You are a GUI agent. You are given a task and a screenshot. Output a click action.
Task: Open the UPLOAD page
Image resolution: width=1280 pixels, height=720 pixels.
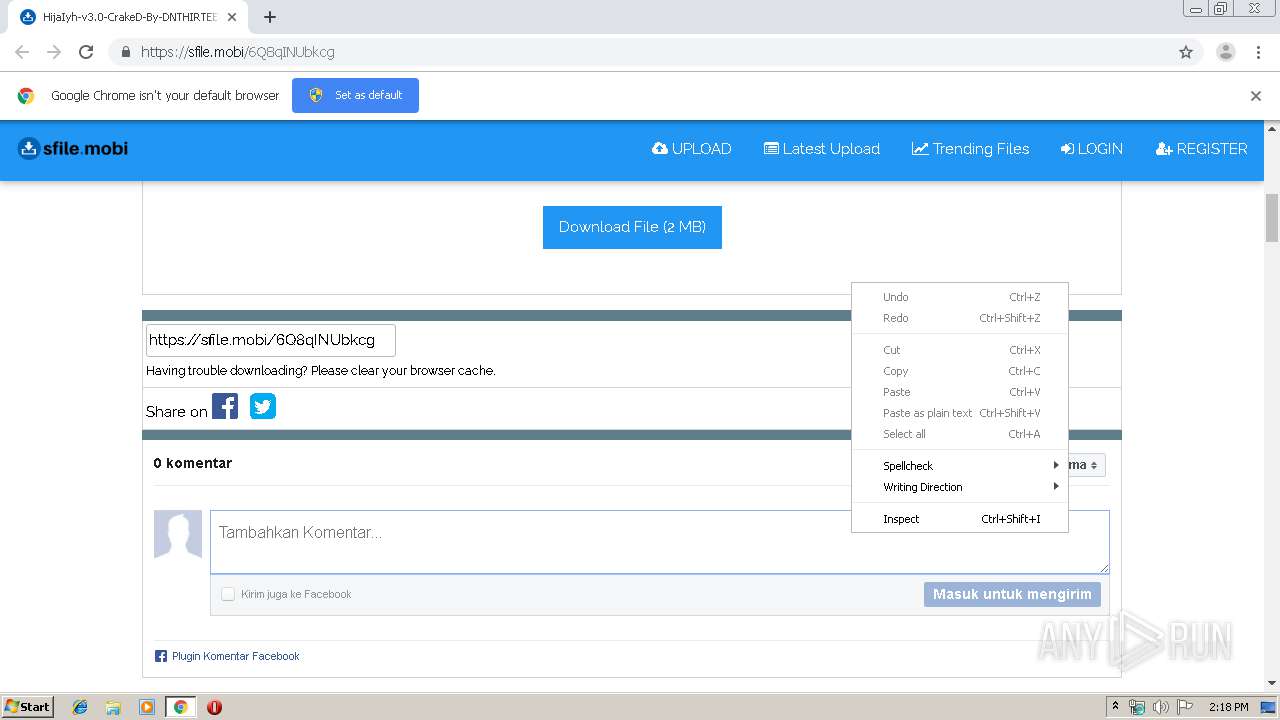tap(691, 149)
